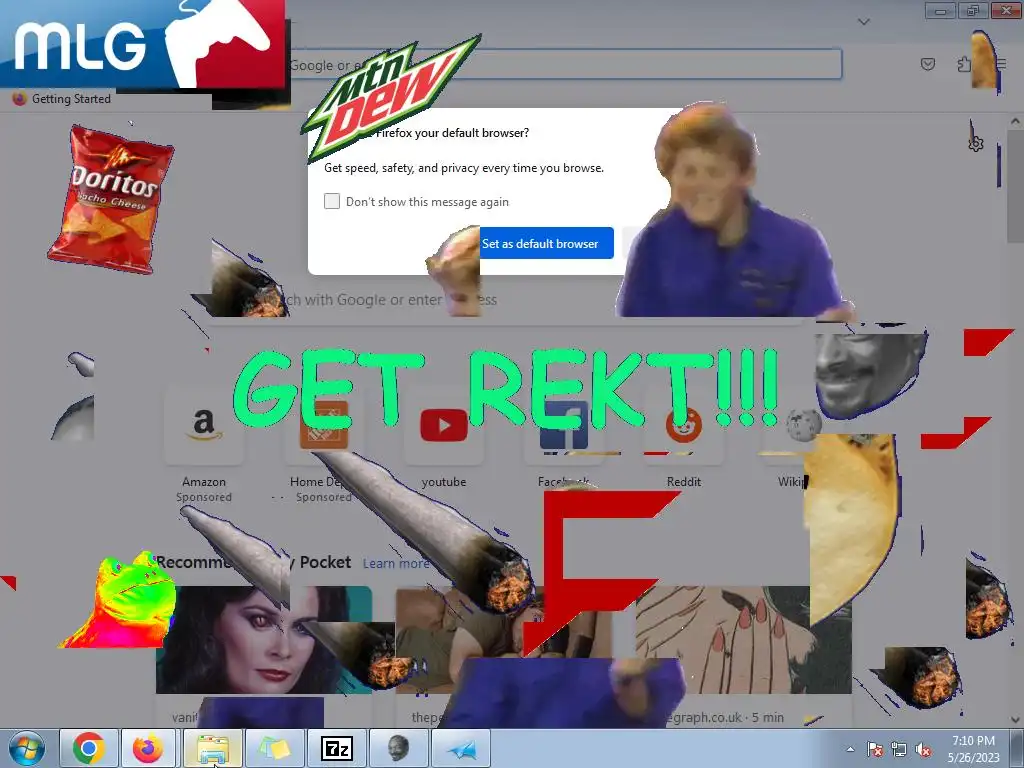Image resolution: width=1024 pixels, height=768 pixels.
Task: Open the new tab personalize gear icon
Action: tap(976, 143)
